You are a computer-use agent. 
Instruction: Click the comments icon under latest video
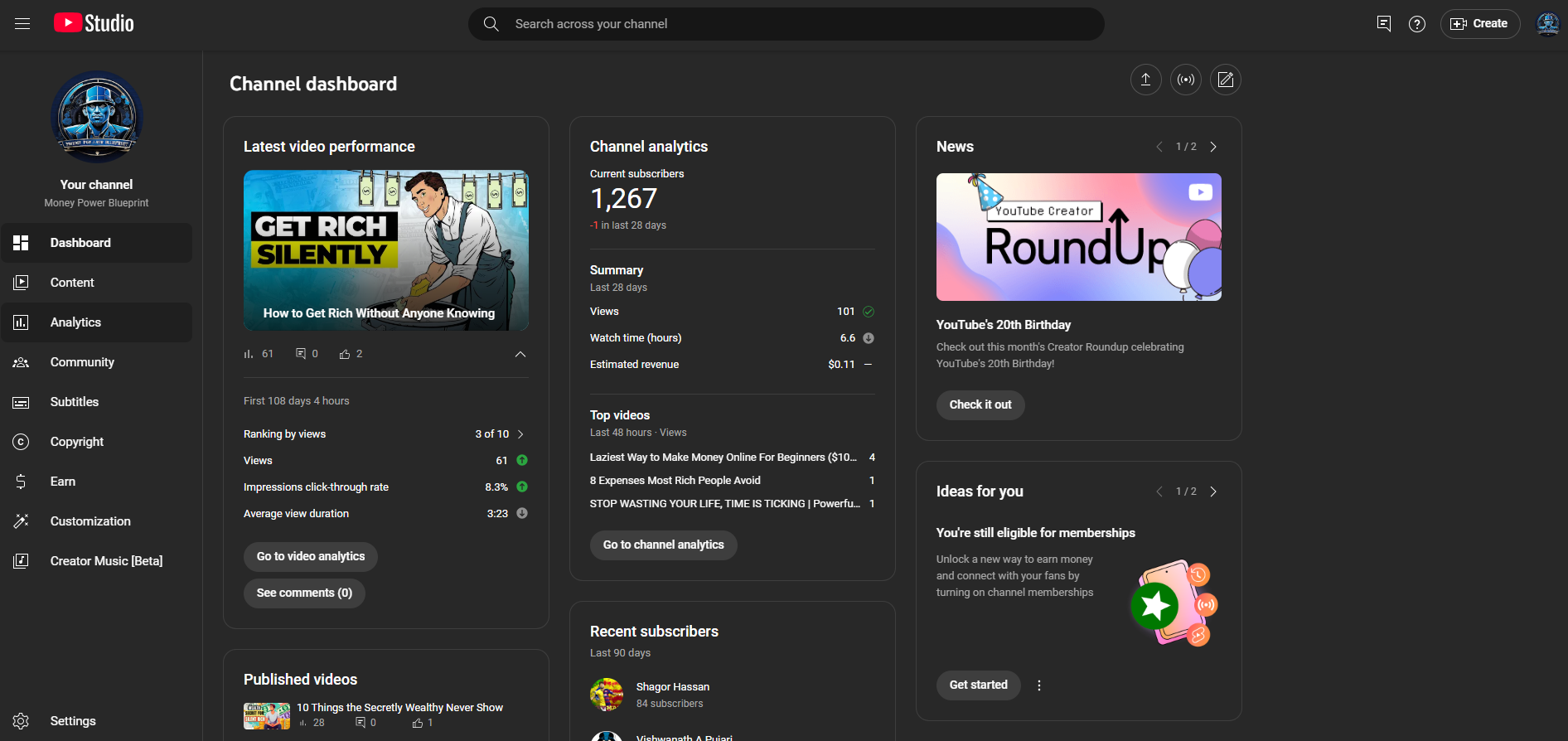301,354
